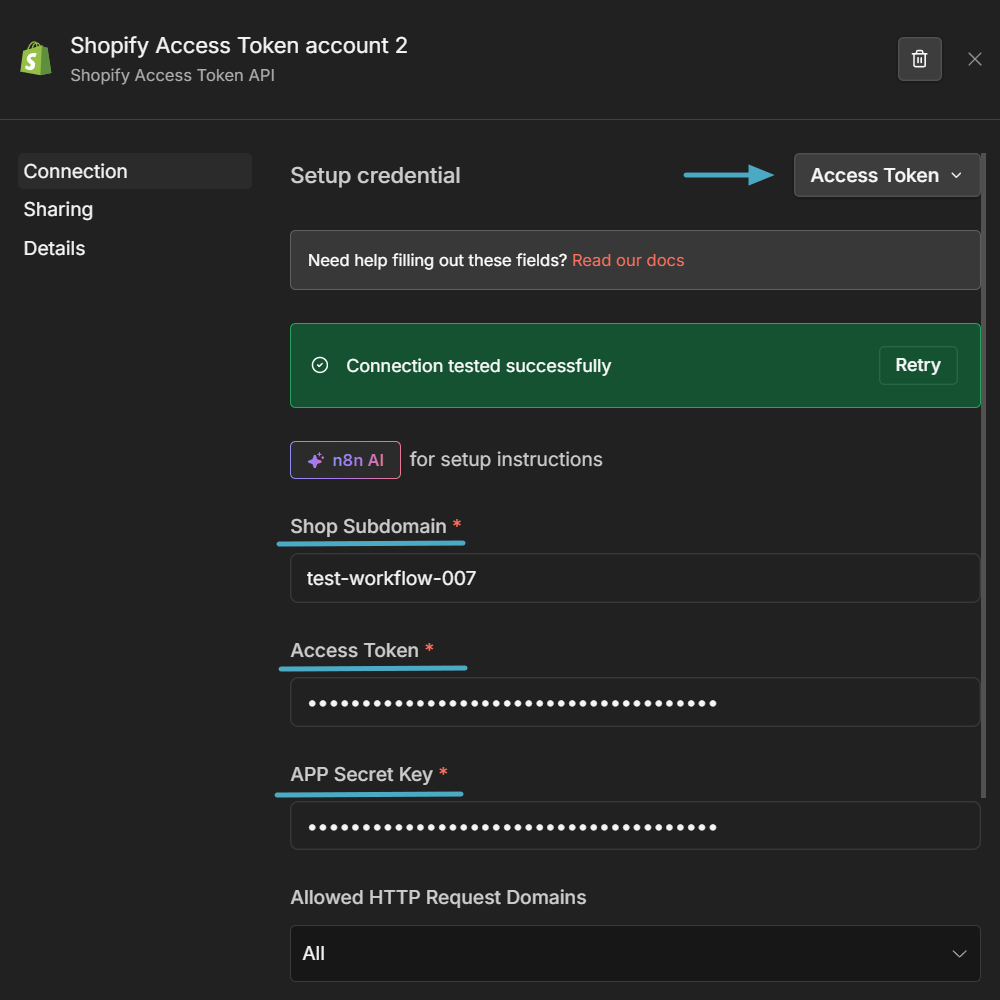The width and height of the screenshot is (1000, 1000).
Task: Open the Allowed HTTP Request Domains selector
Action: click(x=635, y=953)
